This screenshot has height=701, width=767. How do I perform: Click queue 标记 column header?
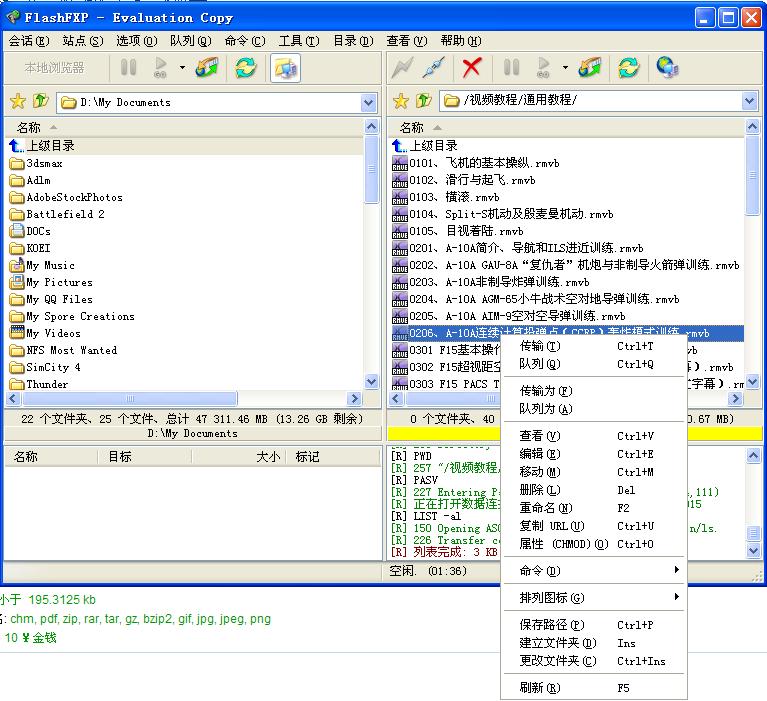[333, 457]
